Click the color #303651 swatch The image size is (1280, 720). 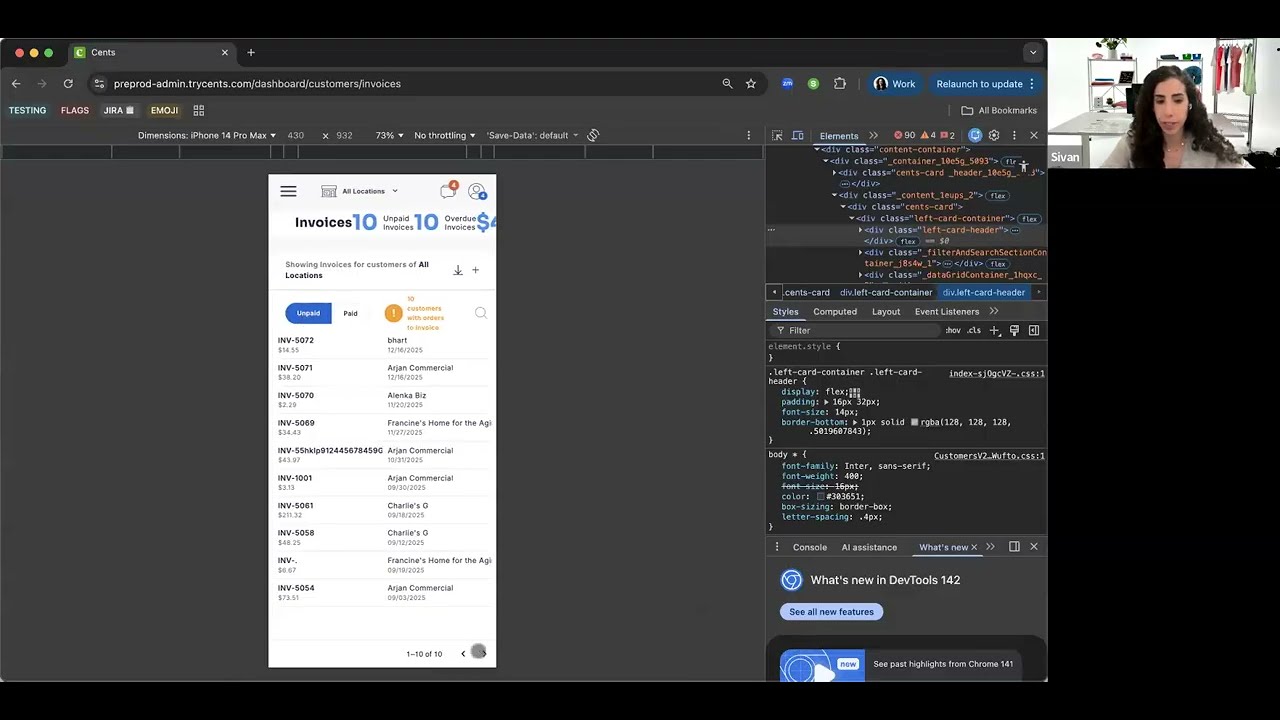click(821, 497)
